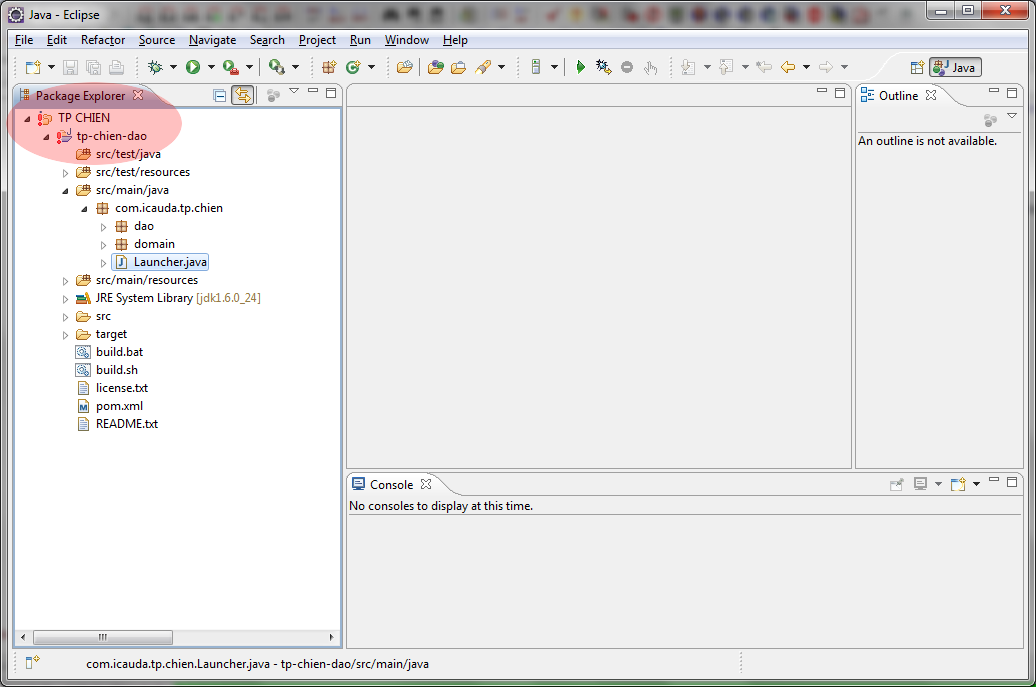Switch to the Java perspective button
This screenshot has width=1036, height=687.
coord(955,67)
